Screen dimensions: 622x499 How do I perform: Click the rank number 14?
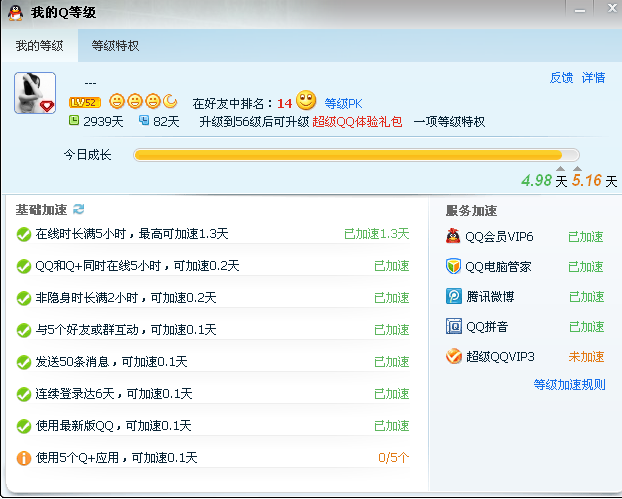pyautogui.click(x=284, y=104)
